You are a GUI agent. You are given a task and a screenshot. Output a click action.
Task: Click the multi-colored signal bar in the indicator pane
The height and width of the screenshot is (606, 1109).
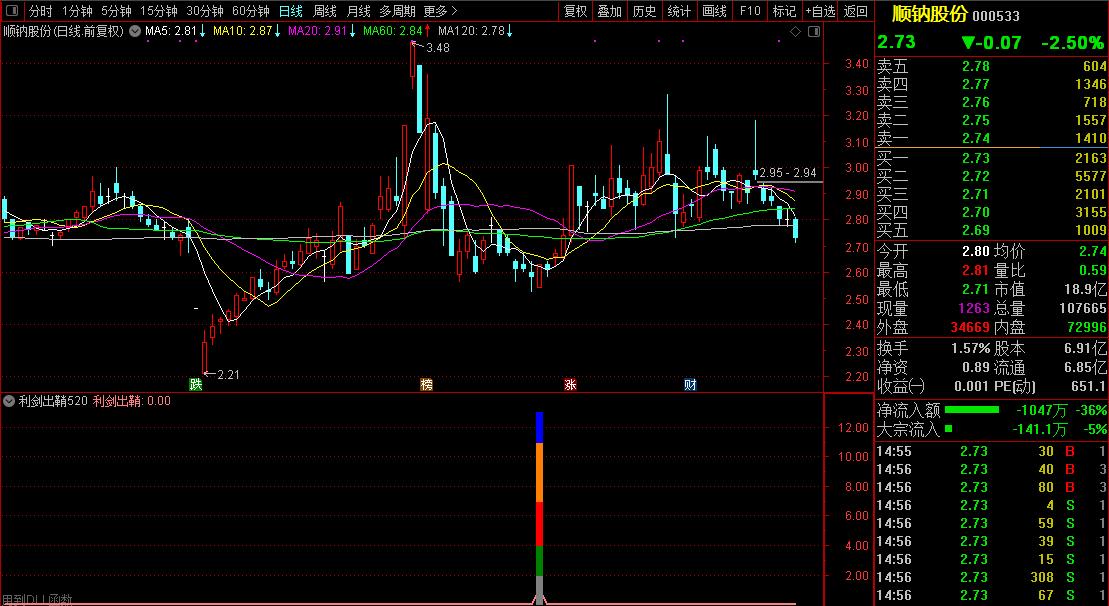(539, 508)
